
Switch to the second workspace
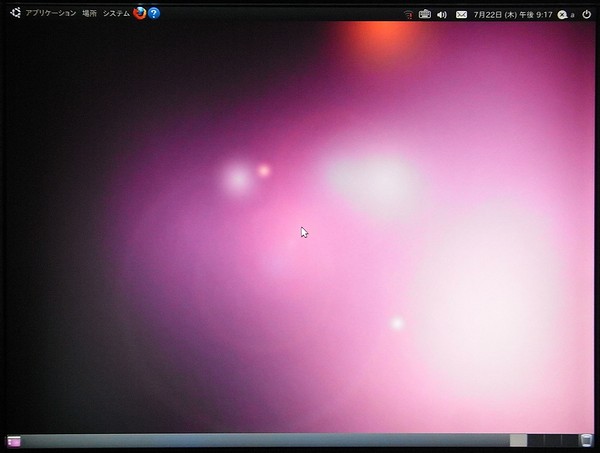click(536, 440)
